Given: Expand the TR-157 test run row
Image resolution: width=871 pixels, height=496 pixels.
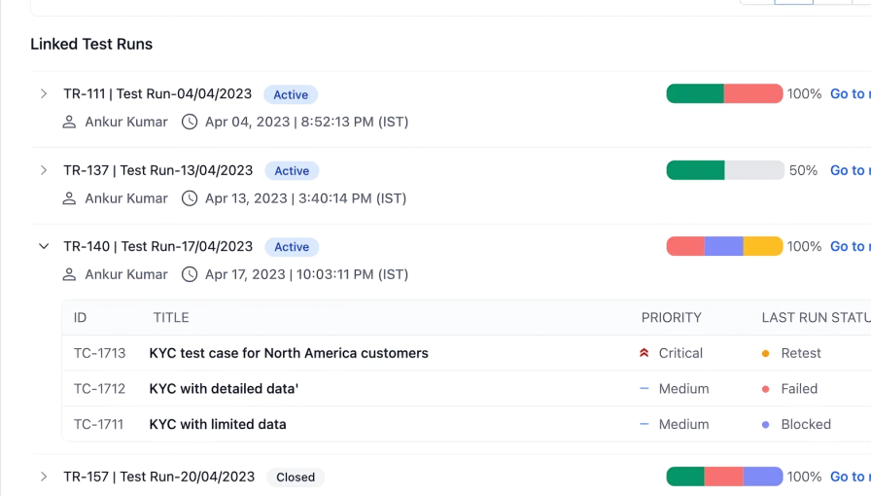Looking at the screenshot, I should pos(44,477).
